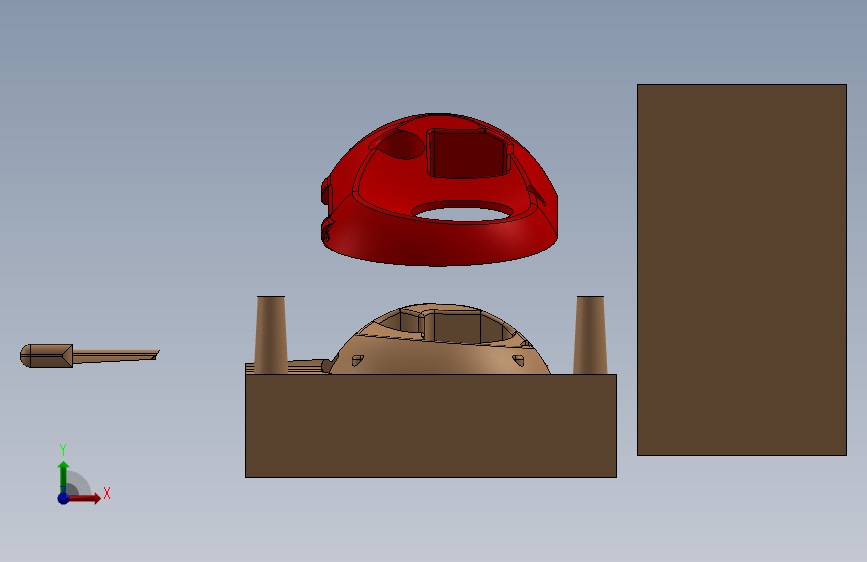Click the red X axis arrow of triad
This screenshot has height=562, width=867.
coord(87,498)
